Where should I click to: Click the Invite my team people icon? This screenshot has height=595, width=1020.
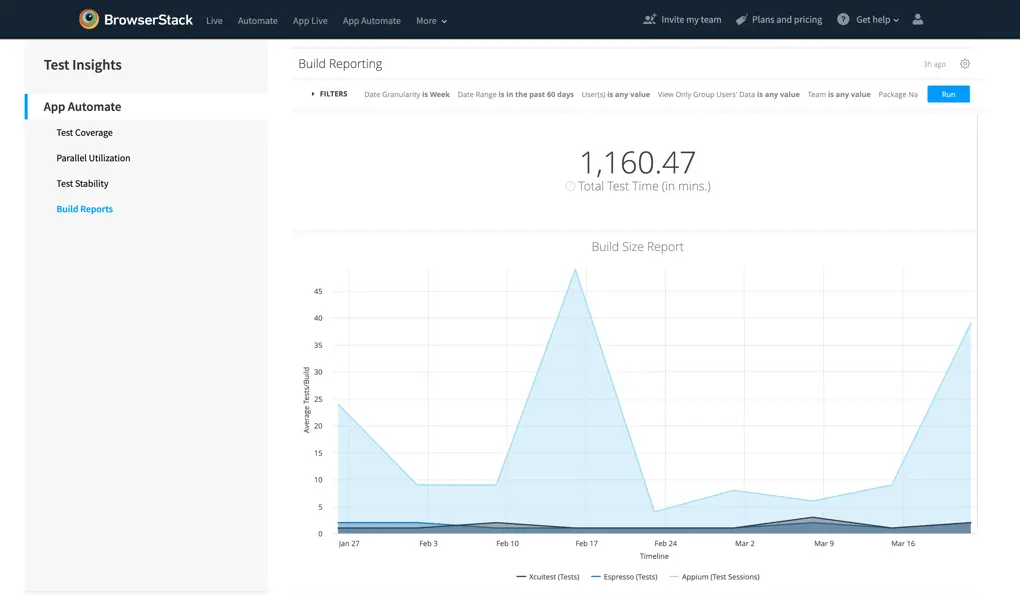650,19
